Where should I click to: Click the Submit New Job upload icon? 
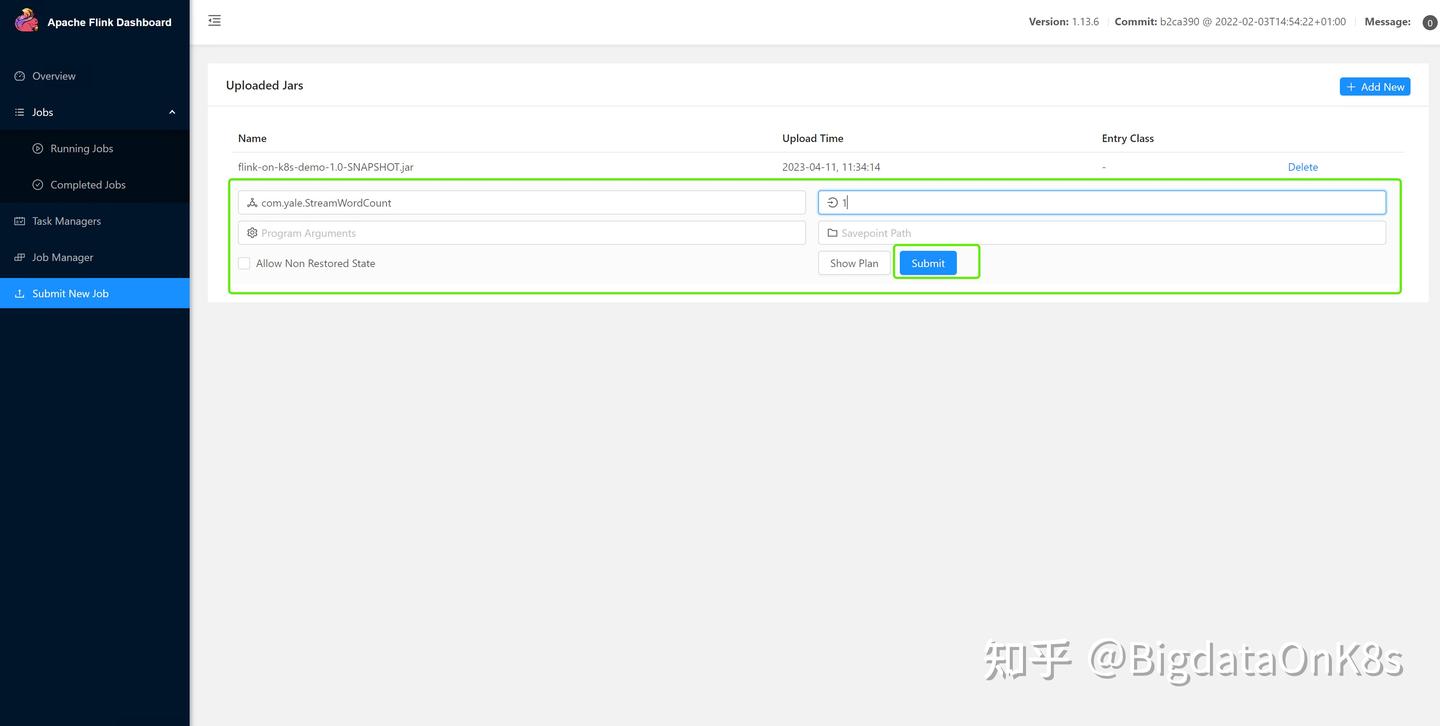19,293
